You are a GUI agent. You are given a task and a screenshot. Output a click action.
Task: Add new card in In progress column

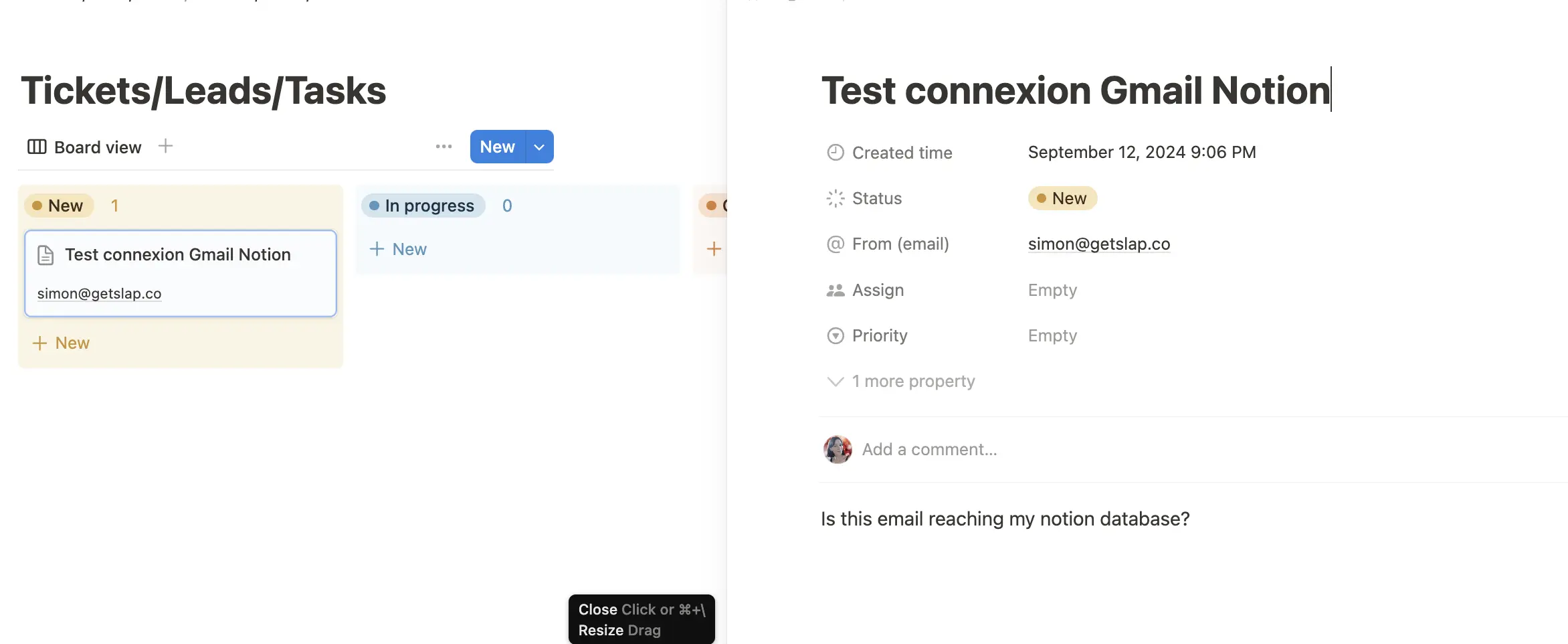pyautogui.click(x=399, y=250)
